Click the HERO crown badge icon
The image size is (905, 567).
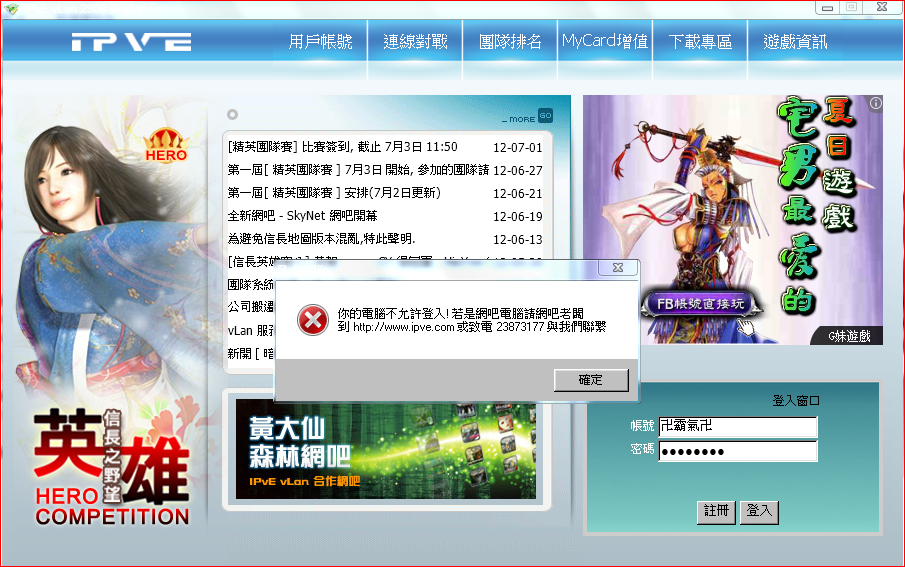pos(166,145)
